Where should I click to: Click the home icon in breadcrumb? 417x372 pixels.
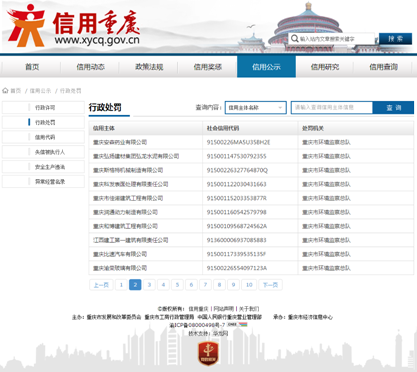(5, 90)
